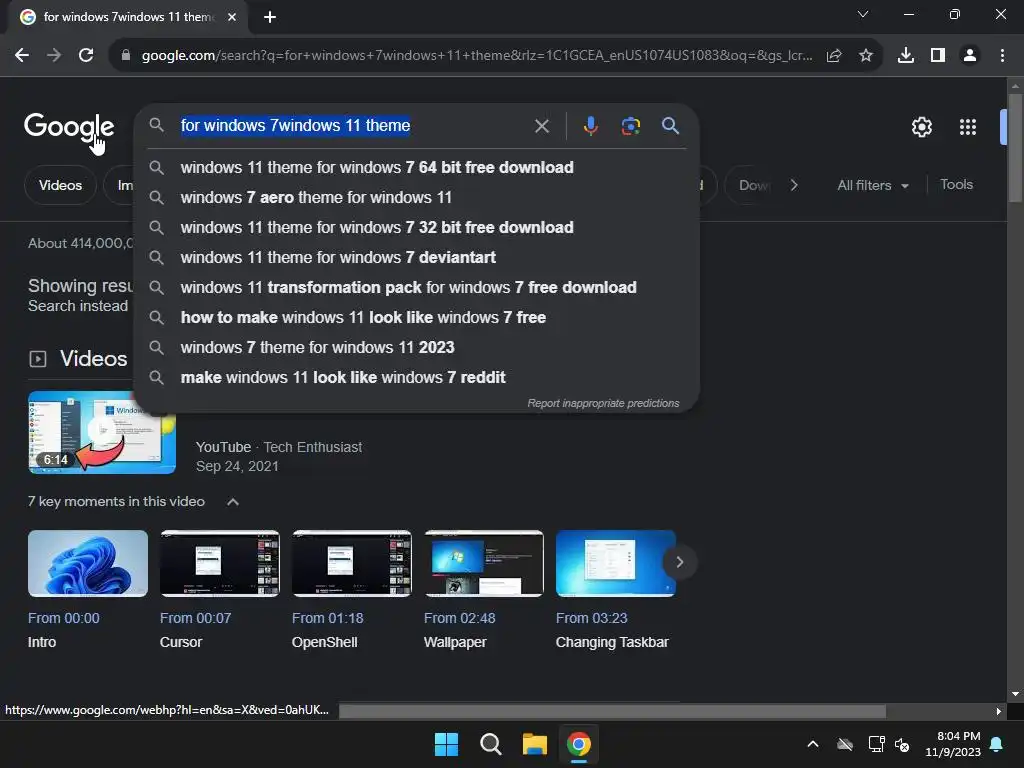Click the horizontal scrollbar right arrow

coord(999,711)
